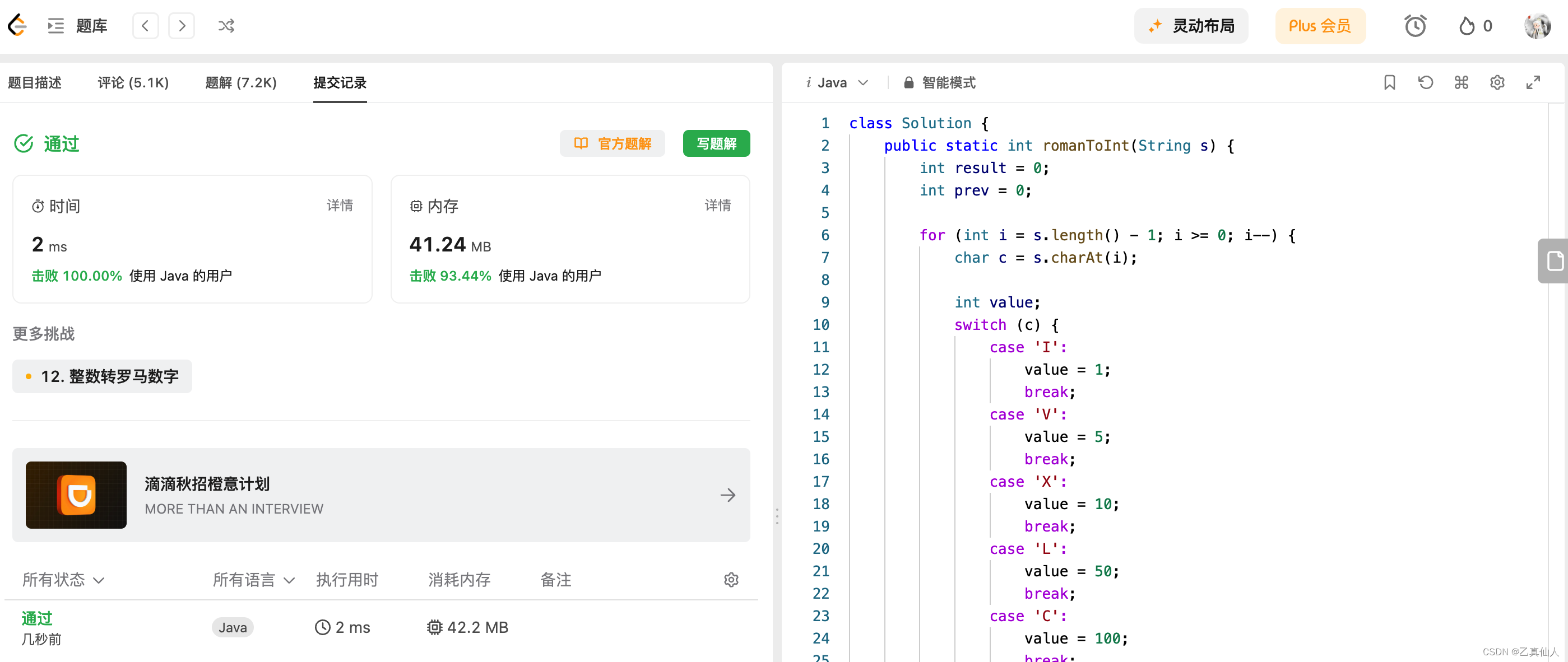This screenshot has height=662, width=1568.
Task: Open the problem list sidebar icon
Action: coord(56,26)
